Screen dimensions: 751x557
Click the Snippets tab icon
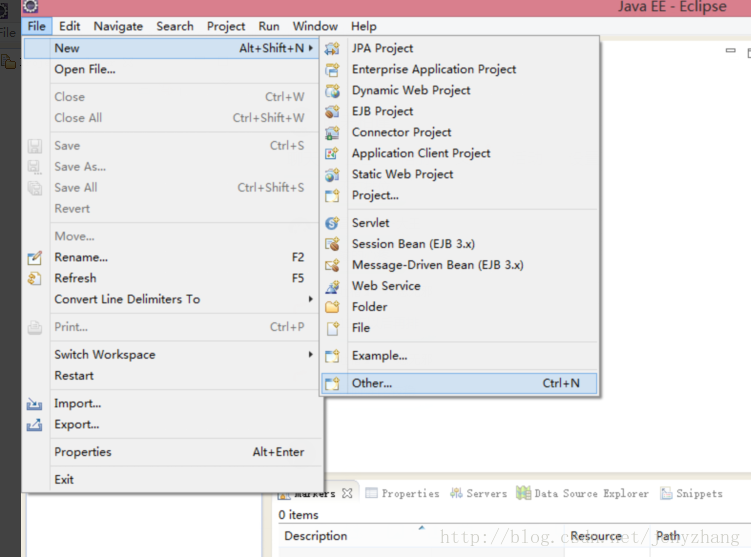pos(666,493)
